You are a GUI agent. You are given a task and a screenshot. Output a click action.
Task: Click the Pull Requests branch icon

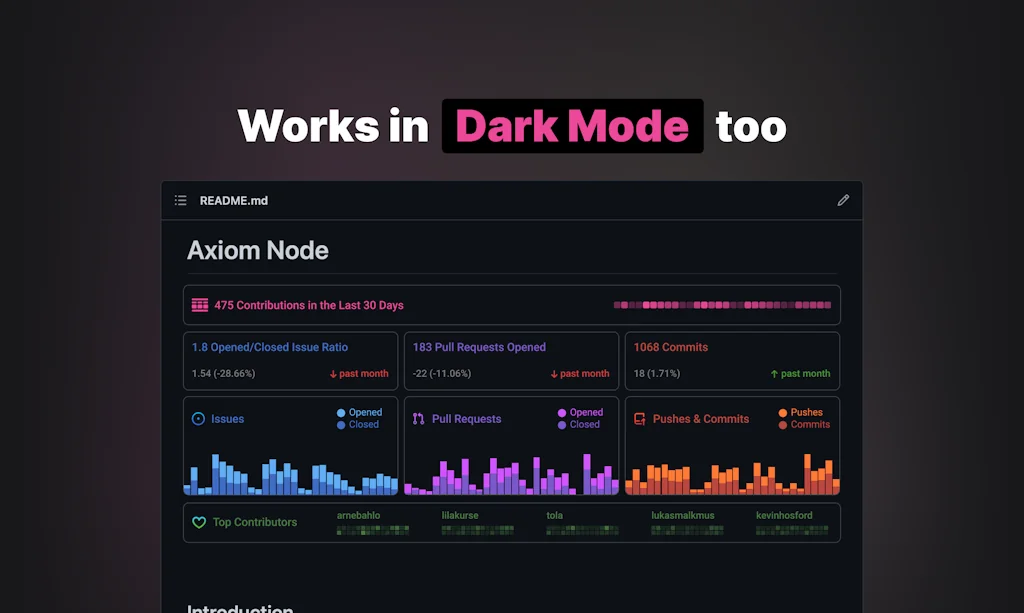tap(418, 419)
